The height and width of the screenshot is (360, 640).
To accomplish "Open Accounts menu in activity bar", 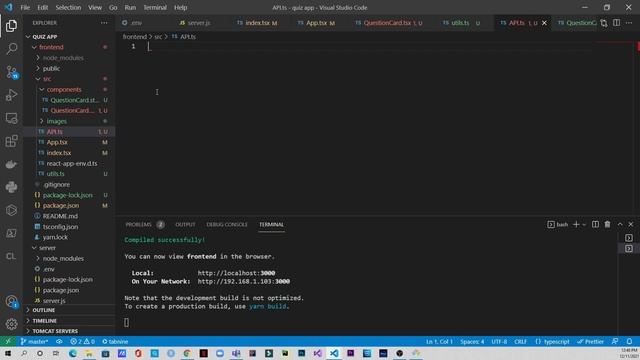I will [x=11, y=302].
